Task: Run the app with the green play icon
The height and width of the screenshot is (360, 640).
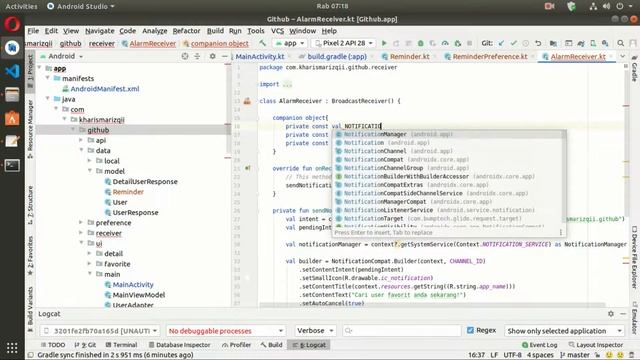Action: [x=384, y=43]
